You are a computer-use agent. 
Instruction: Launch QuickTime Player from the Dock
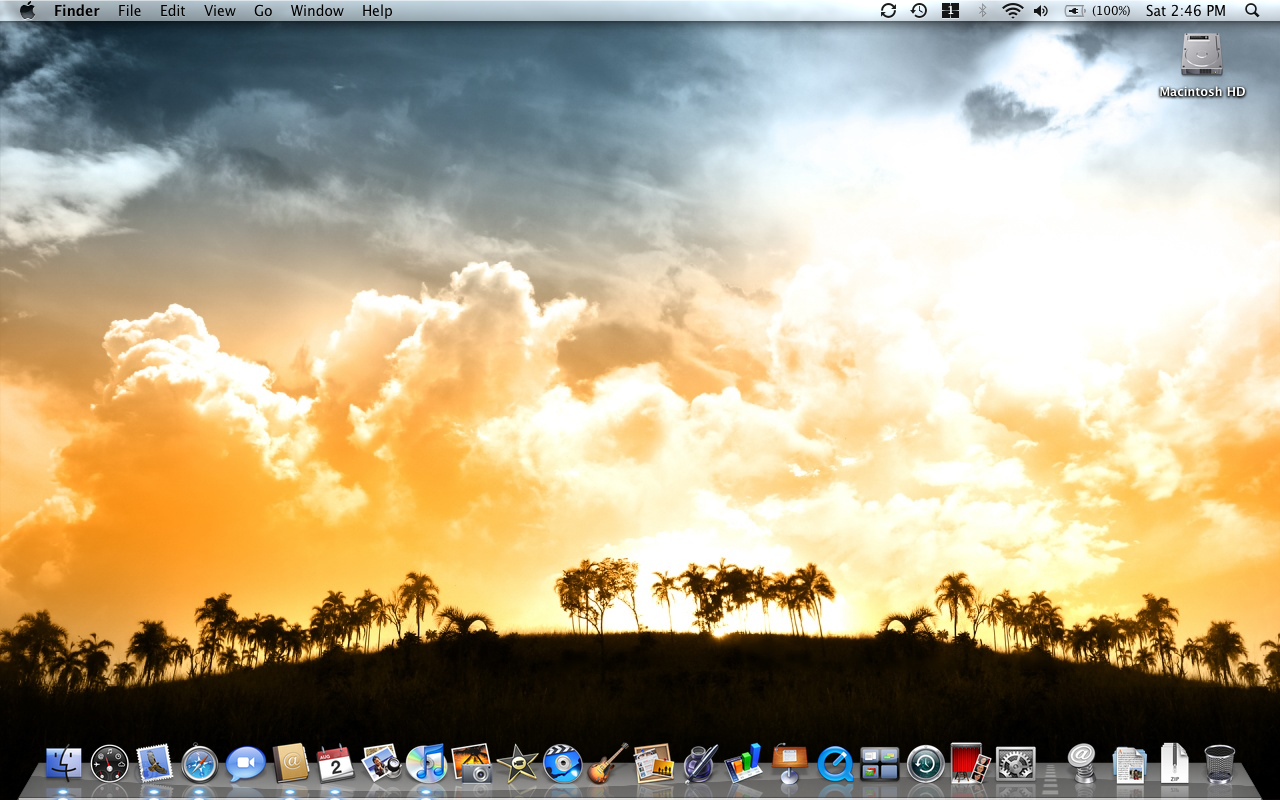pyautogui.click(x=835, y=765)
